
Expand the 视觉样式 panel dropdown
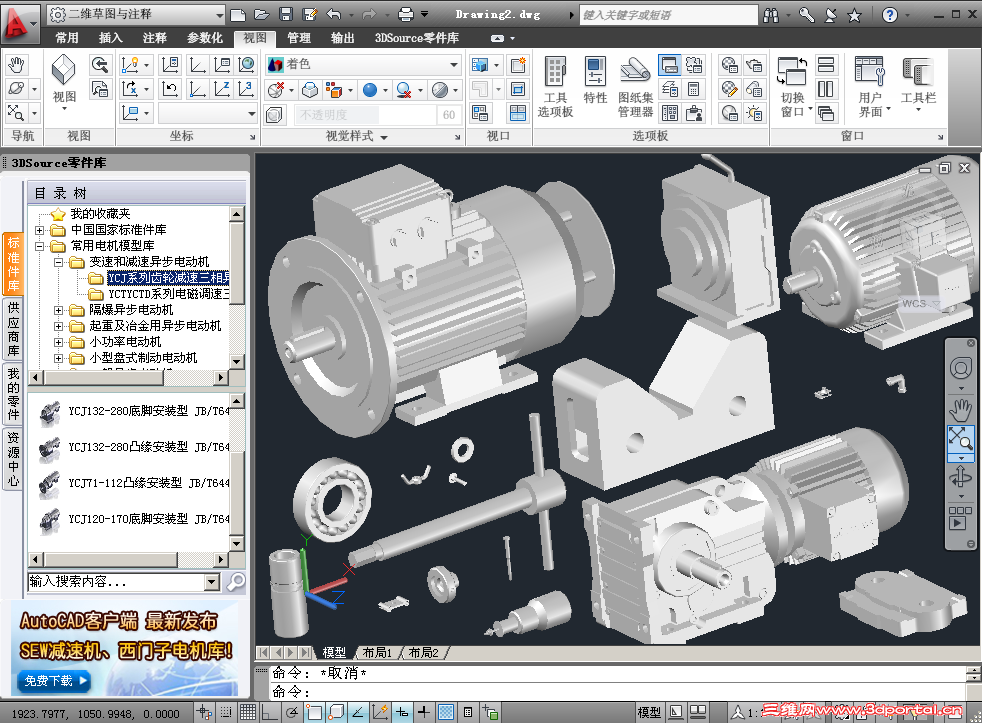[x=384, y=137]
